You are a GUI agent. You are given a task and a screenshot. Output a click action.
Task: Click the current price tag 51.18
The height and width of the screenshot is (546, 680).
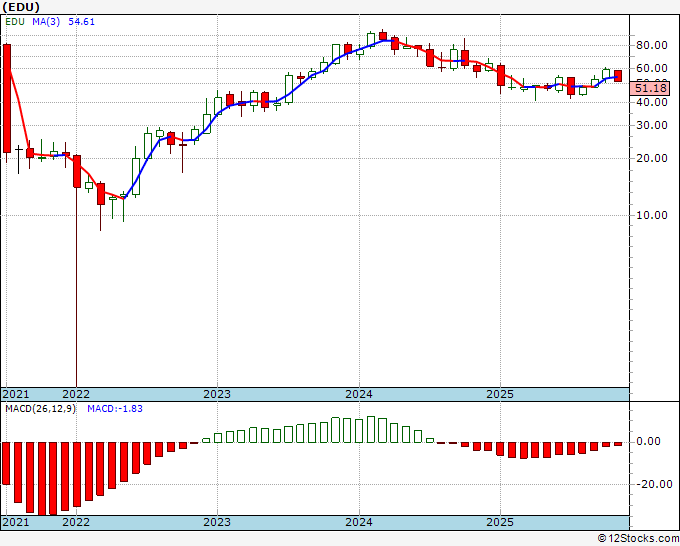pos(650,88)
